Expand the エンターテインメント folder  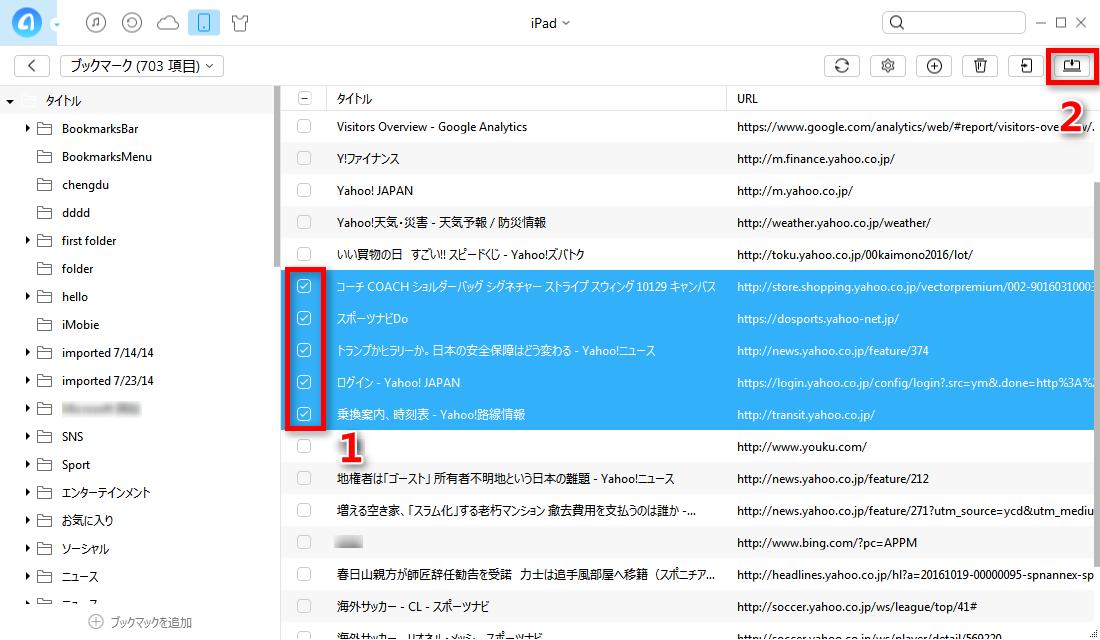point(27,493)
